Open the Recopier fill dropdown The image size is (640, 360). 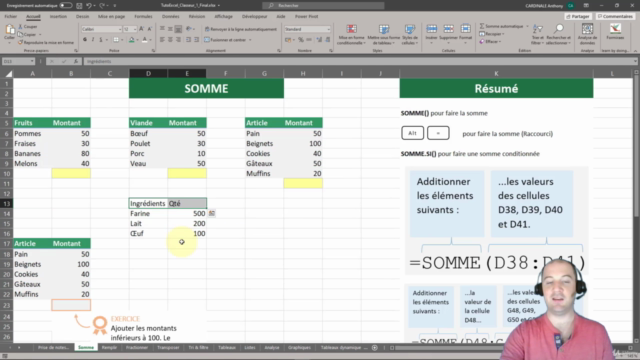tap(492, 34)
